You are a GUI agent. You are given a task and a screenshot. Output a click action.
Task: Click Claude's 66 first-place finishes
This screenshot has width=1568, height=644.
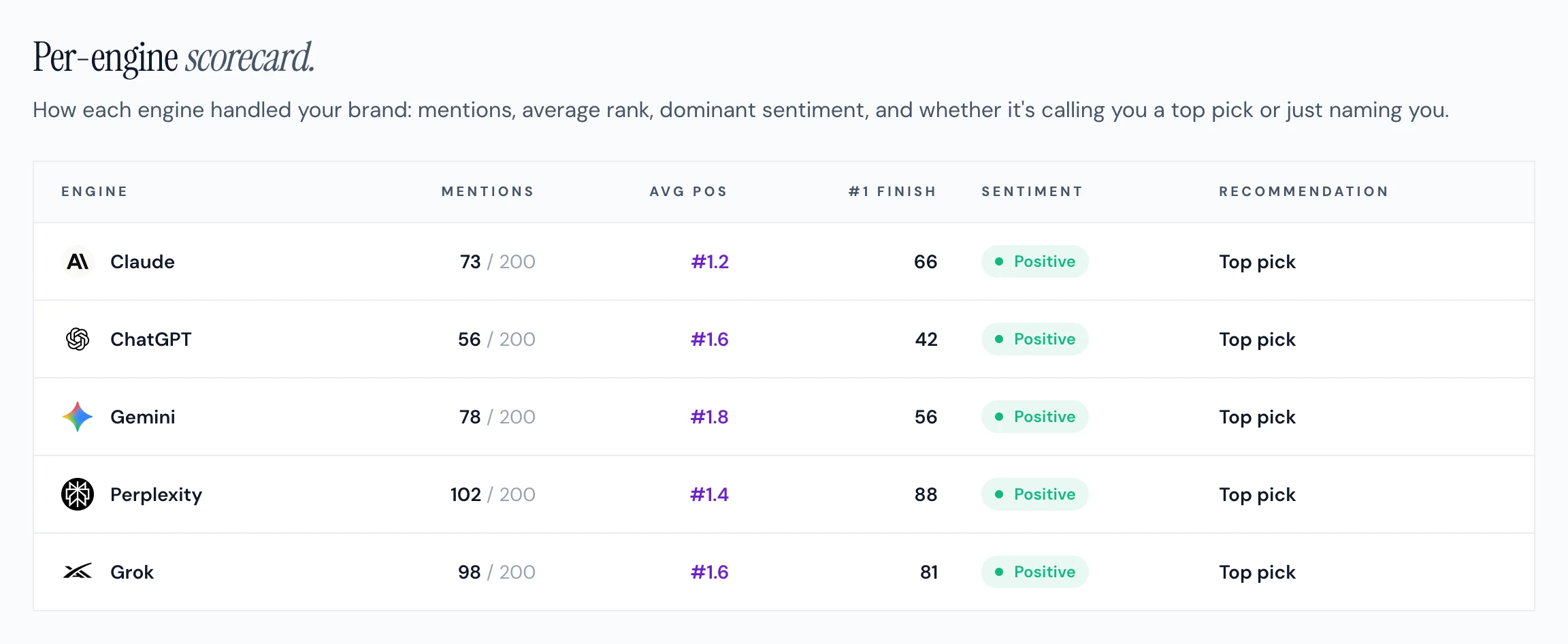point(926,261)
